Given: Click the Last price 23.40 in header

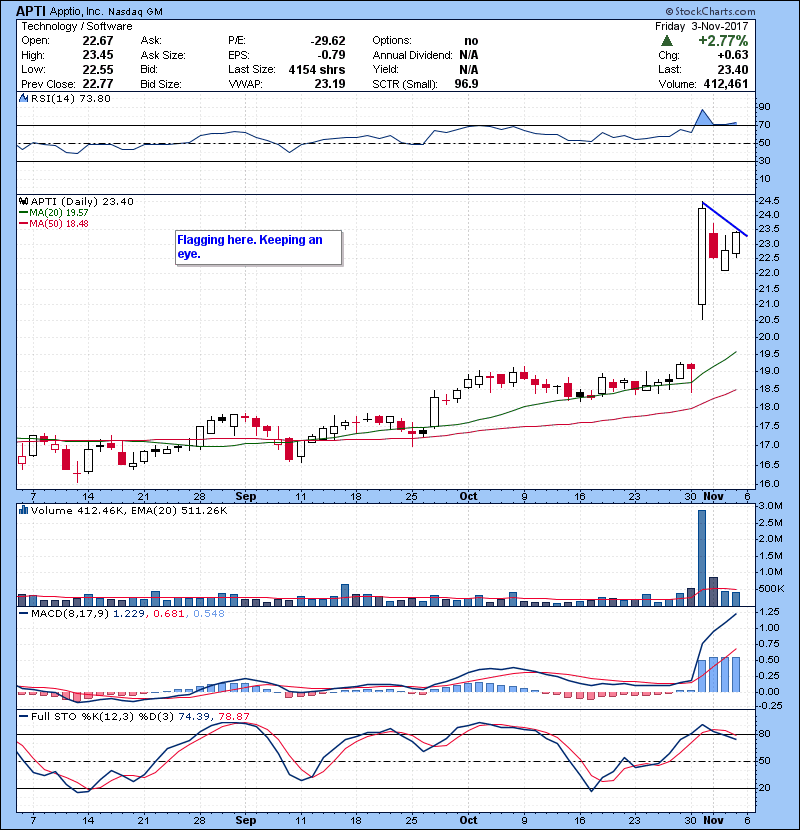Looking at the screenshot, I should (733, 69).
